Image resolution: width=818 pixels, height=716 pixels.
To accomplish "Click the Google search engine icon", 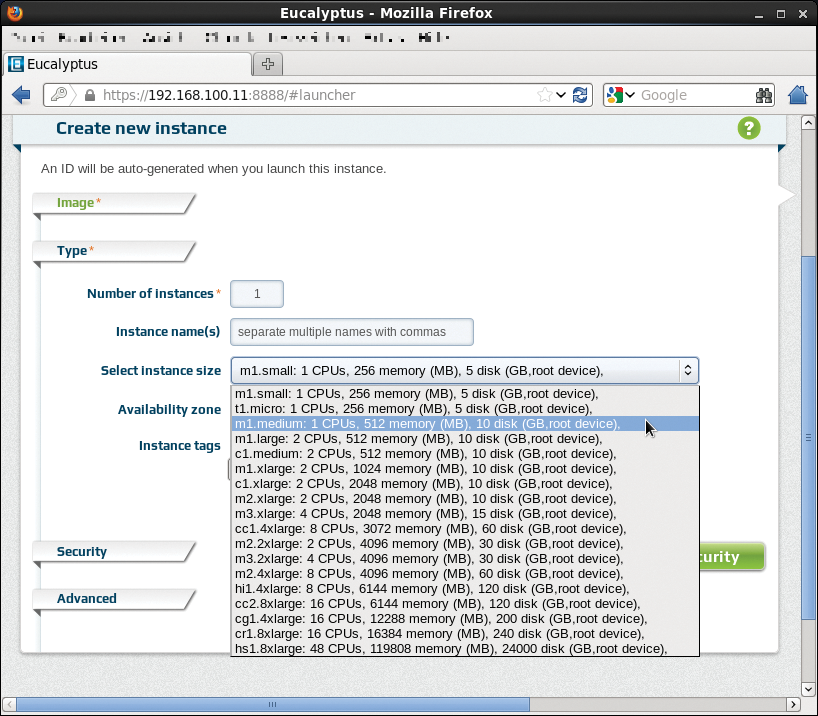I will (x=615, y=95).
